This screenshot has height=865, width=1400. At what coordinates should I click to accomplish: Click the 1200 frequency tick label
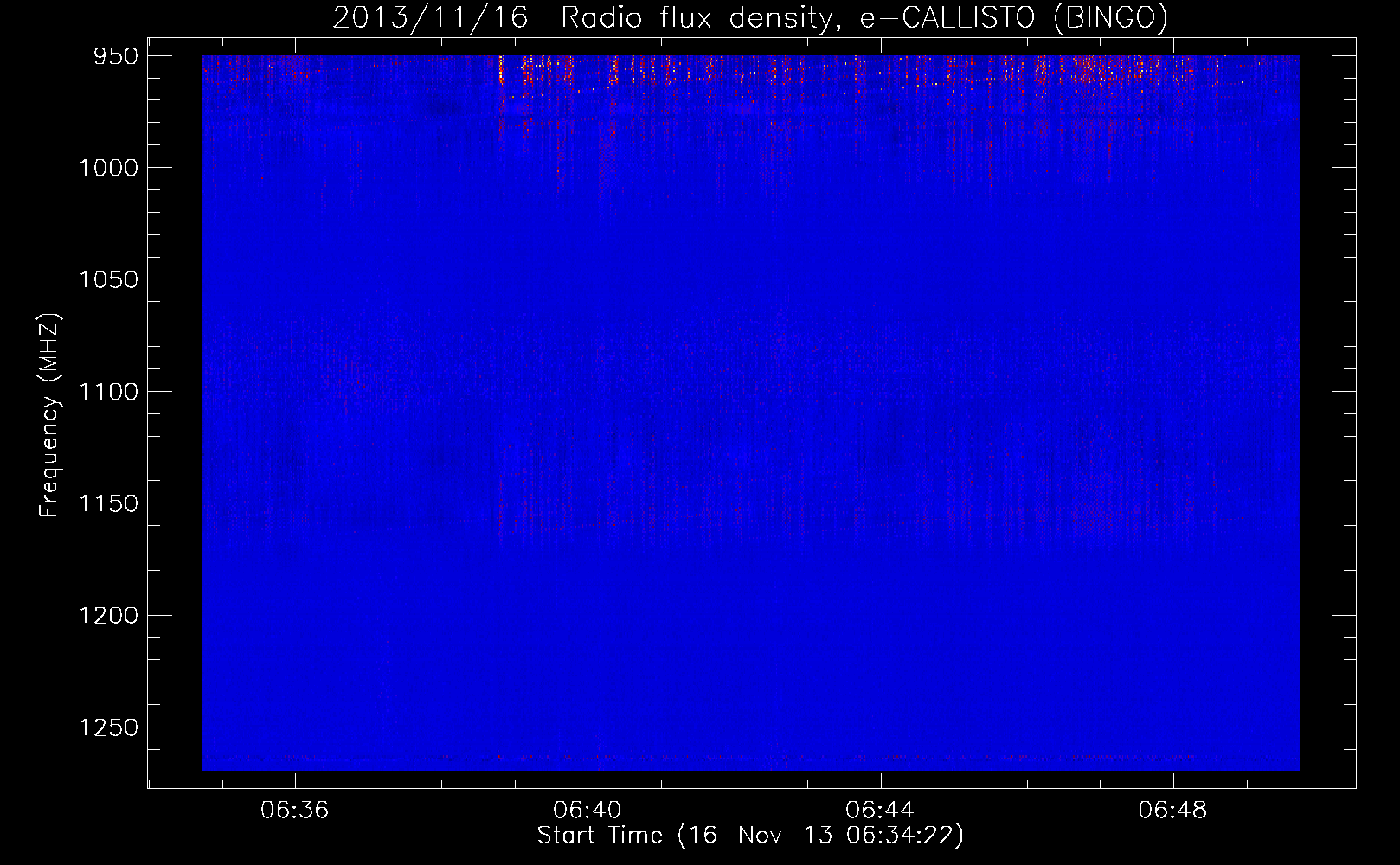108,615
